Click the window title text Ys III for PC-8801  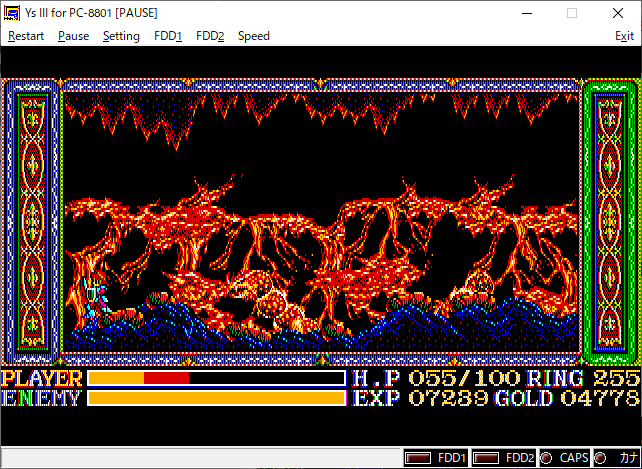click(91, 13)
